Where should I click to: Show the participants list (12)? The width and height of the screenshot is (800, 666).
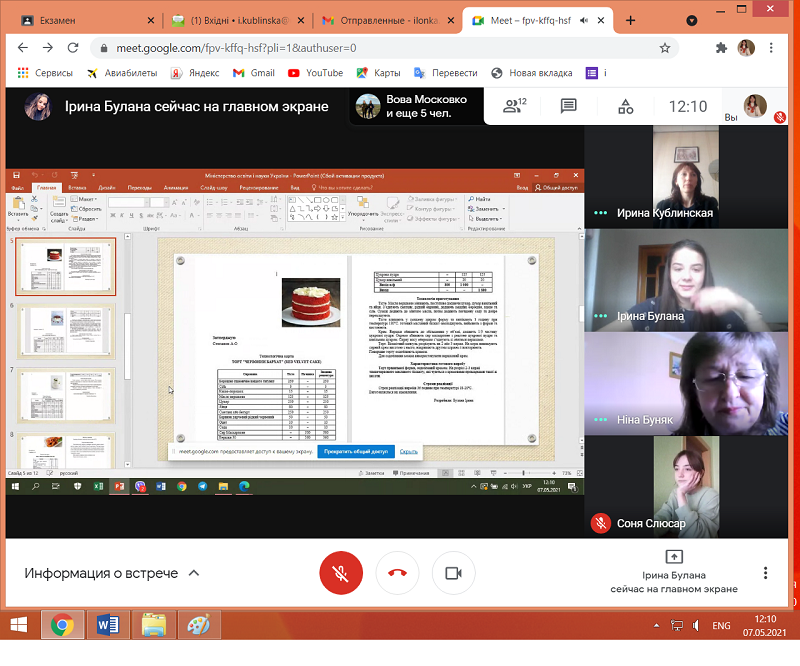514,106
